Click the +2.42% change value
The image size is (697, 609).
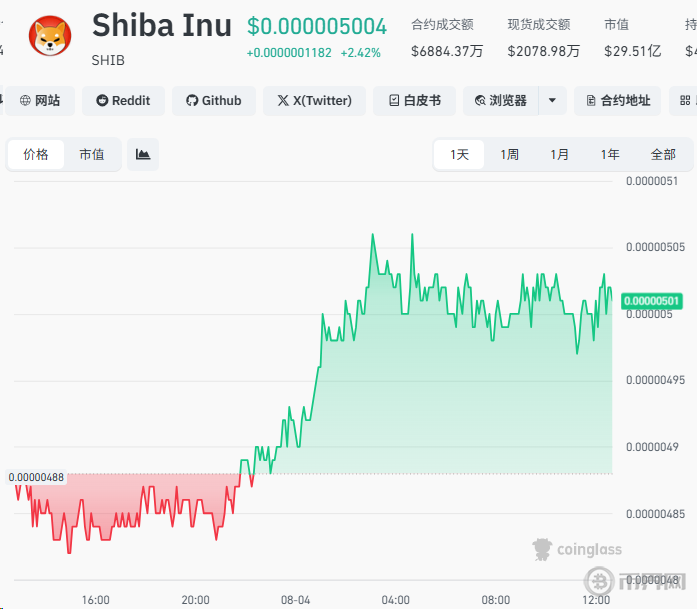tap(361, 53)
